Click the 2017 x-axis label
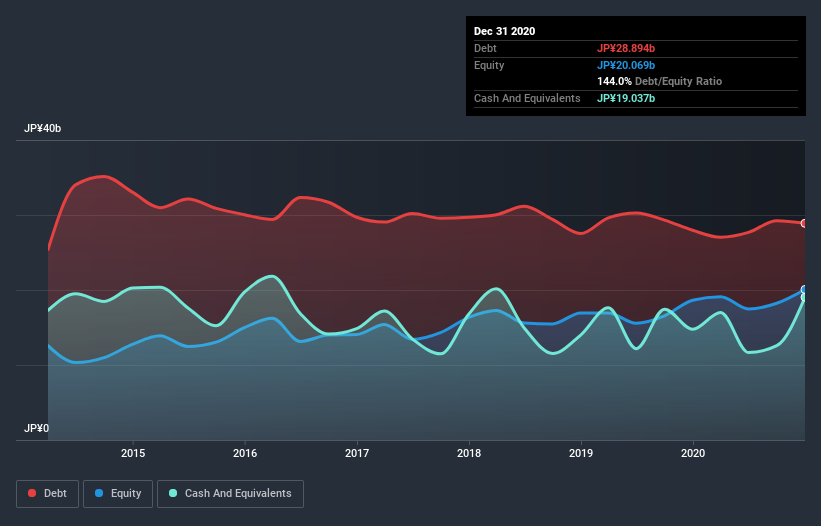The width and height of the screenshot is (821, 526). [x=357, y=453]
